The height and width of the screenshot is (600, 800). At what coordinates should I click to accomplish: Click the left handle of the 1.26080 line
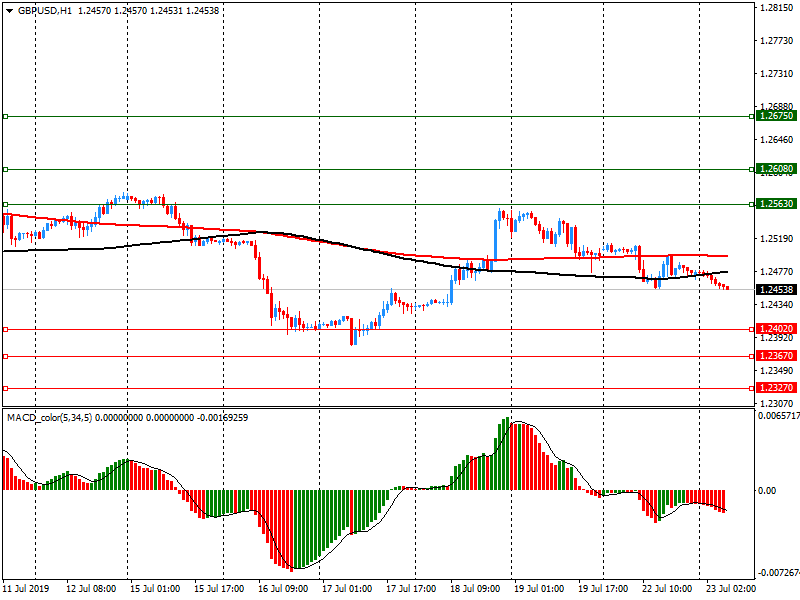click(x=6, y=169)
